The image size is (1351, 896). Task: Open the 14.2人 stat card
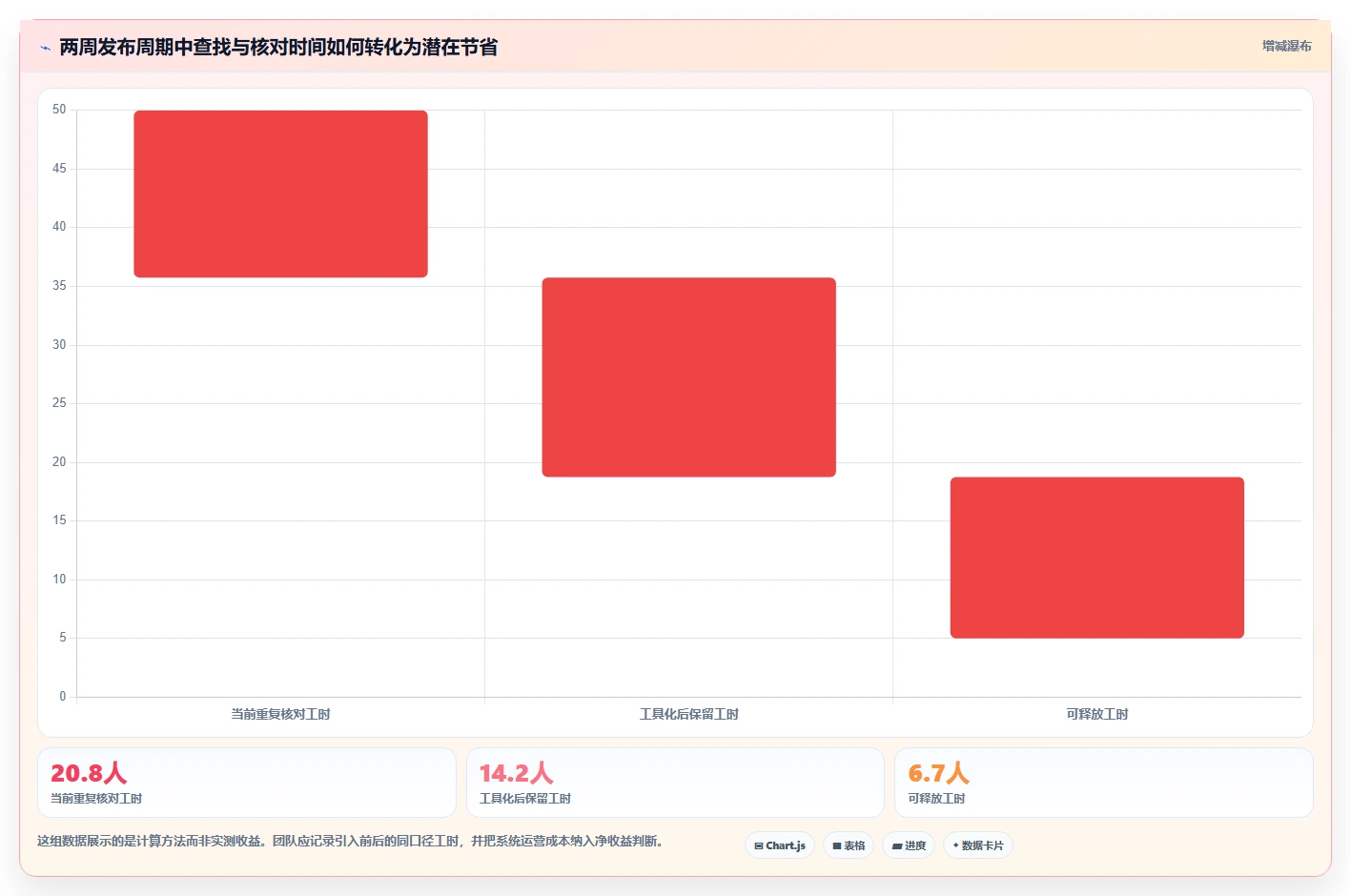tap(675, 783)
